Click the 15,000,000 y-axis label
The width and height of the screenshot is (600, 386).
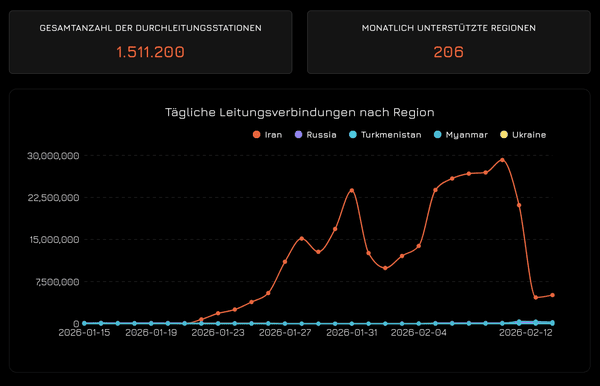click(x=54, y=239)
